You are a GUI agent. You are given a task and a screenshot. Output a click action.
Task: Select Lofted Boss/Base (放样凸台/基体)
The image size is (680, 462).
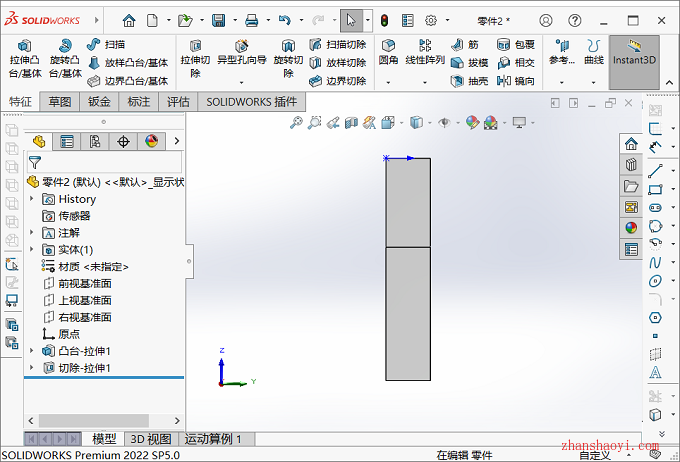tap(128, 63)
